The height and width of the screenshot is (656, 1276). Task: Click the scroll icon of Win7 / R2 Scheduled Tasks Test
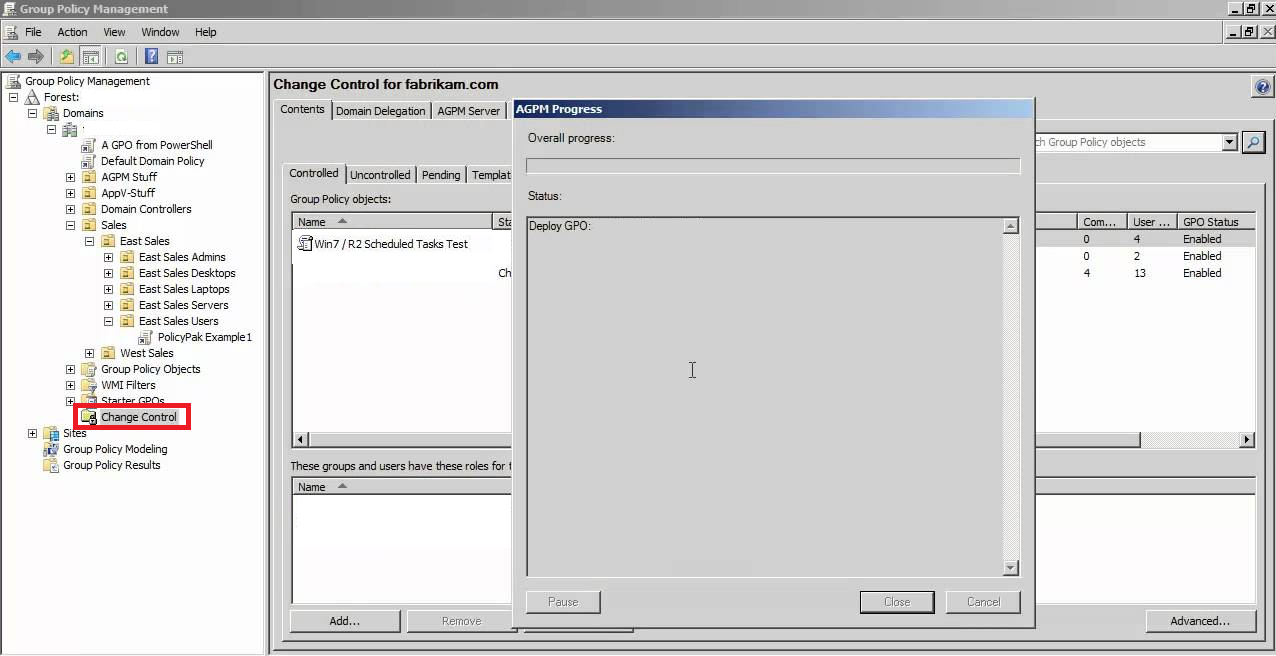[305, 243]
